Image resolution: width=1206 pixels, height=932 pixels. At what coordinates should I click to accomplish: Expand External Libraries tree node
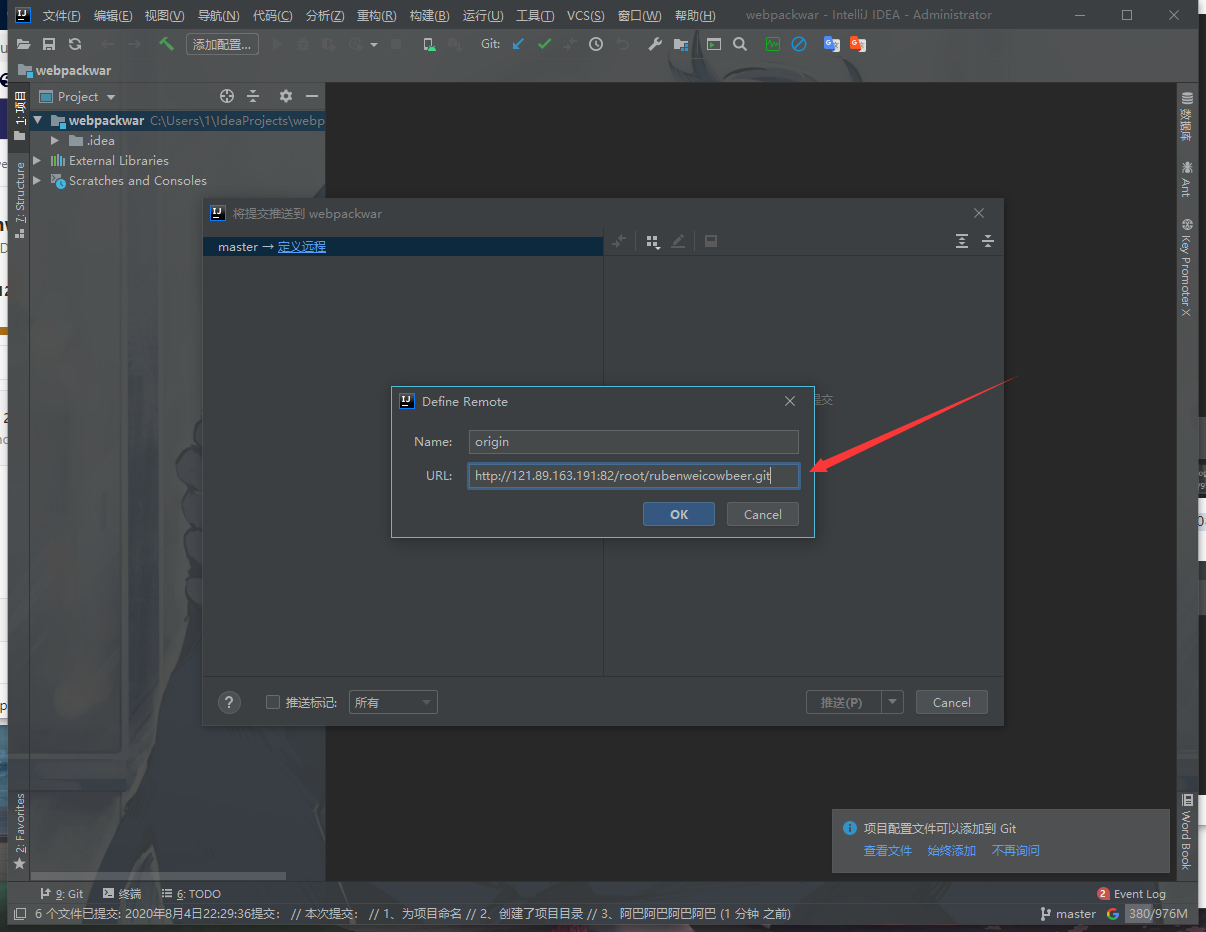(x=37, y=161)
